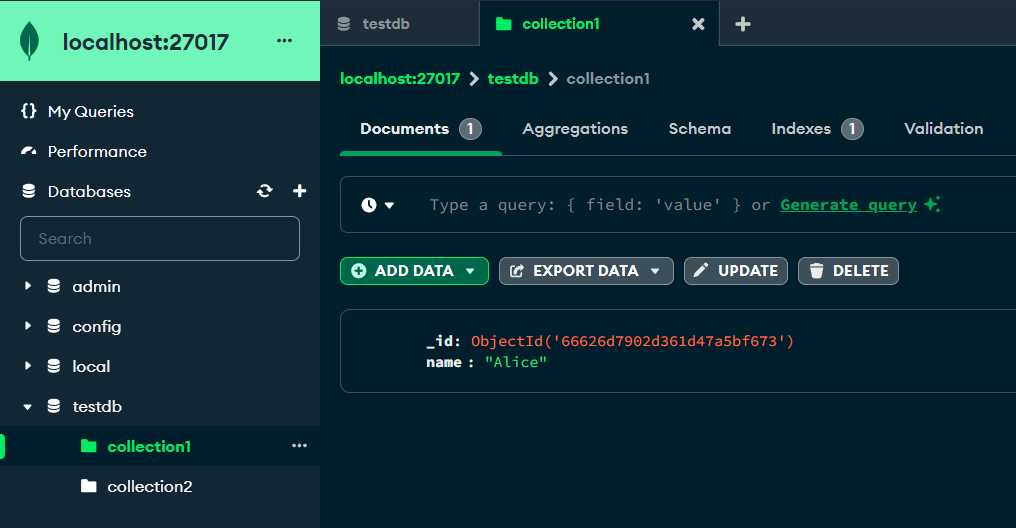This screenshot has height=528, width=1016.
Task: Collapse the testdb database tree
Action: click(28, 407)
